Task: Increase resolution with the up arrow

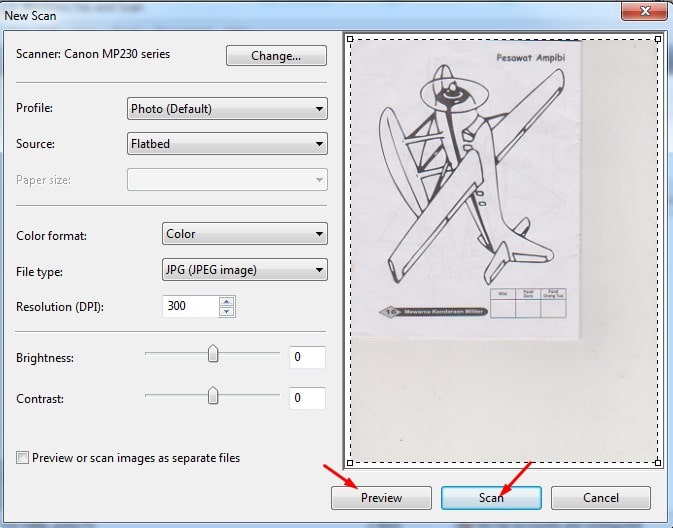Action: tap(227, 301)
